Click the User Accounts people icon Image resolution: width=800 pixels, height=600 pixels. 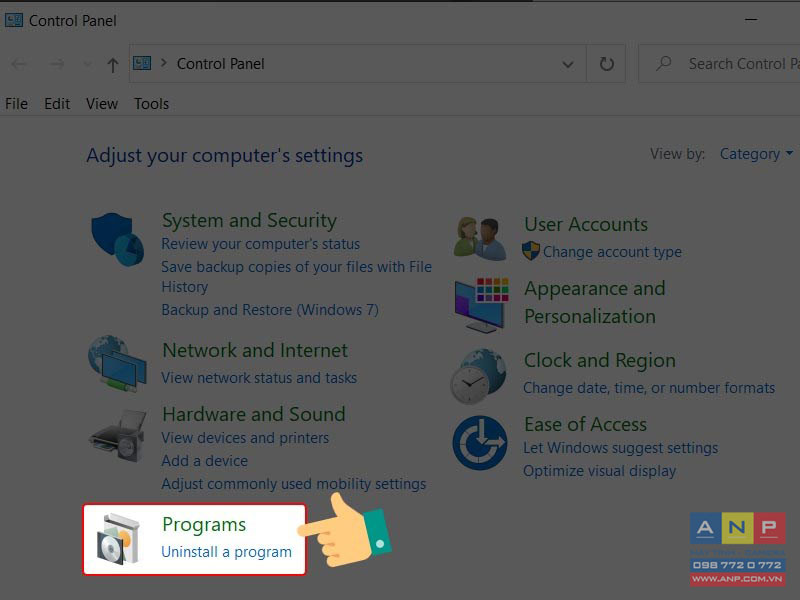click(x=480, y=237)
